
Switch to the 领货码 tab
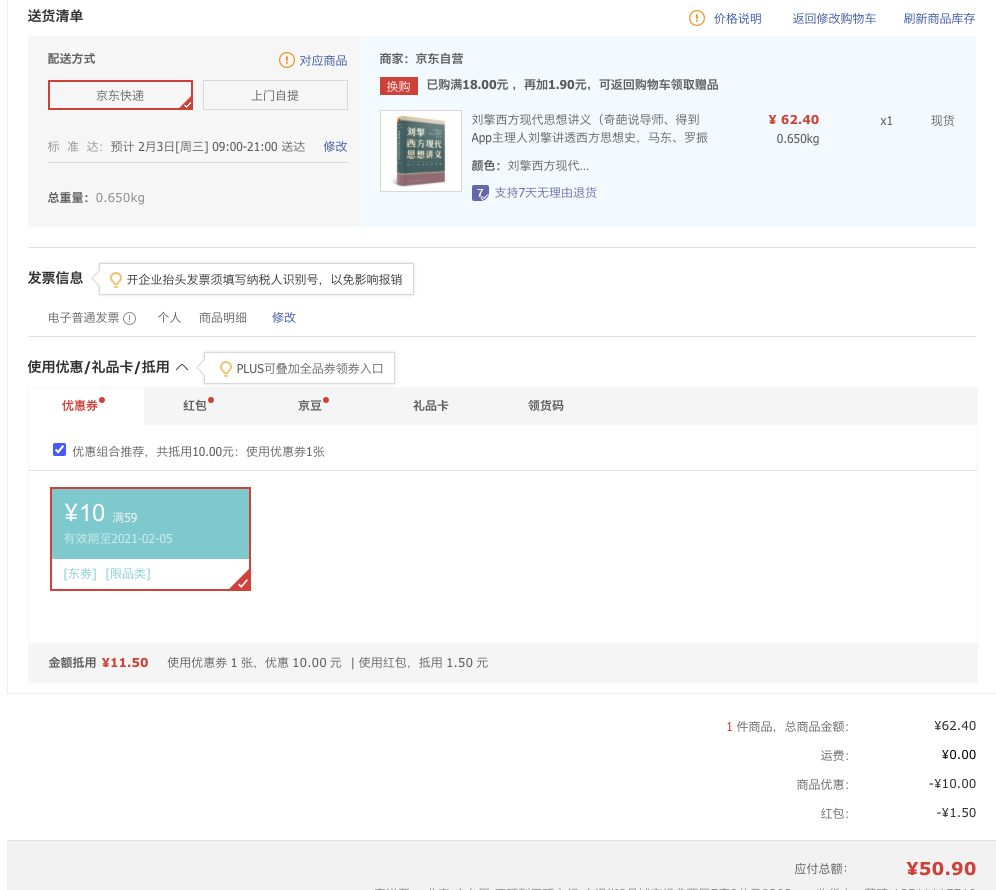pos(545,405)
